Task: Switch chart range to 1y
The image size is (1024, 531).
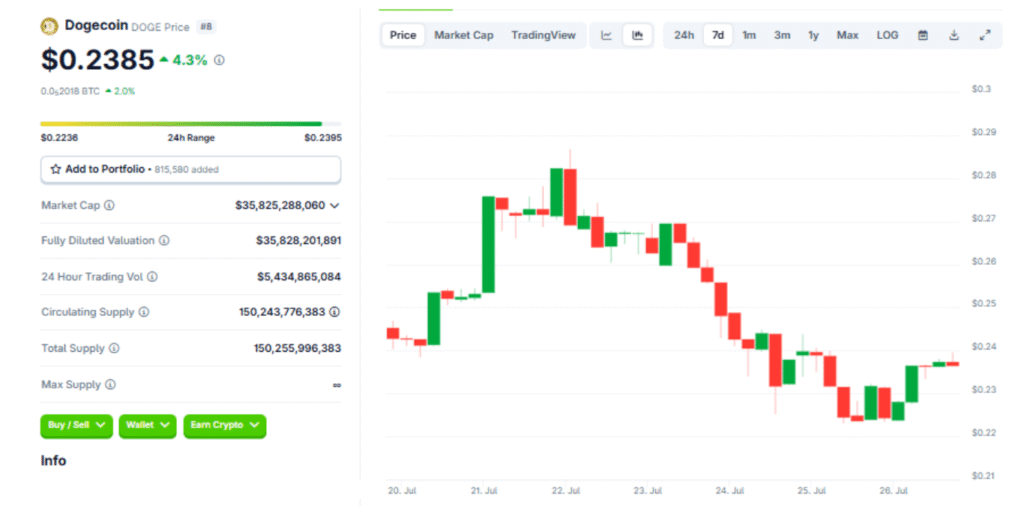Action: coord(814,35)
